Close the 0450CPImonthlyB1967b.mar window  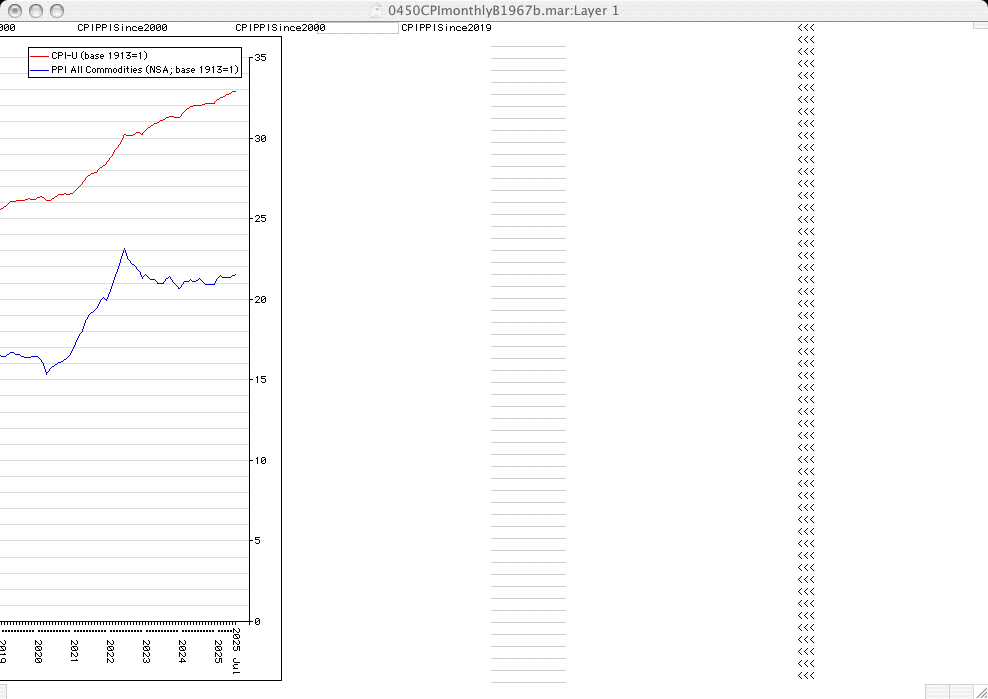(15, 10)
